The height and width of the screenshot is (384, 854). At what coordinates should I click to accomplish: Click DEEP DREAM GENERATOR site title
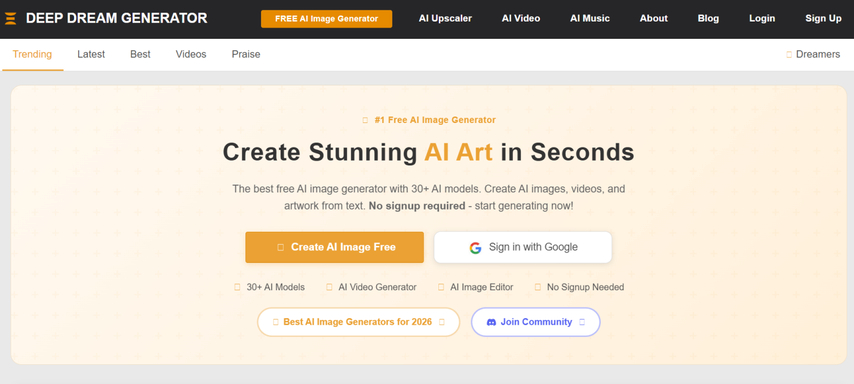pyautogui.click(x=117, y=19)
